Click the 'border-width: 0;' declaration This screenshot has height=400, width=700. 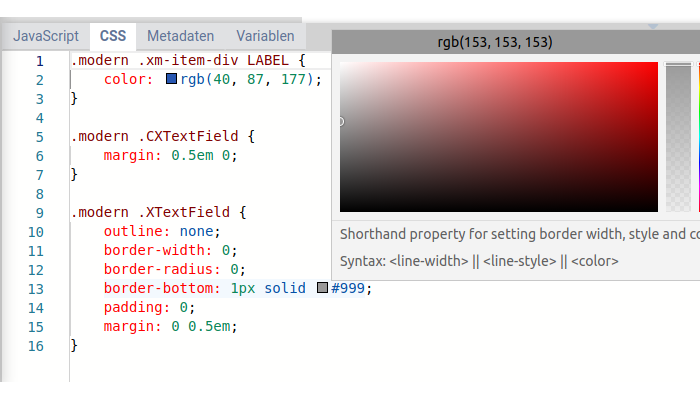pos(171,250)
